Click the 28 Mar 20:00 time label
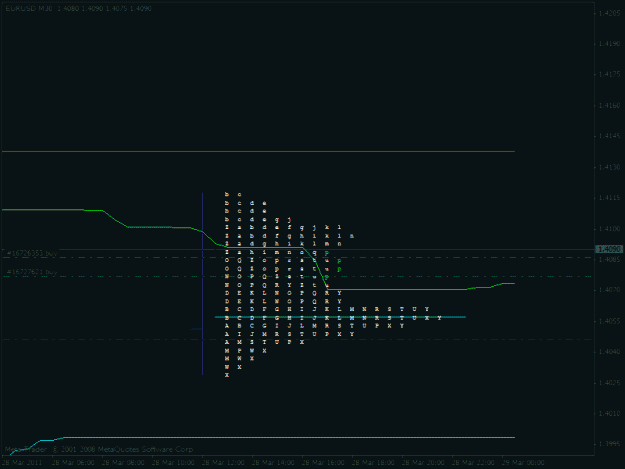The height and width of the screenshot is (469, 625). click(x=423, y=463)
